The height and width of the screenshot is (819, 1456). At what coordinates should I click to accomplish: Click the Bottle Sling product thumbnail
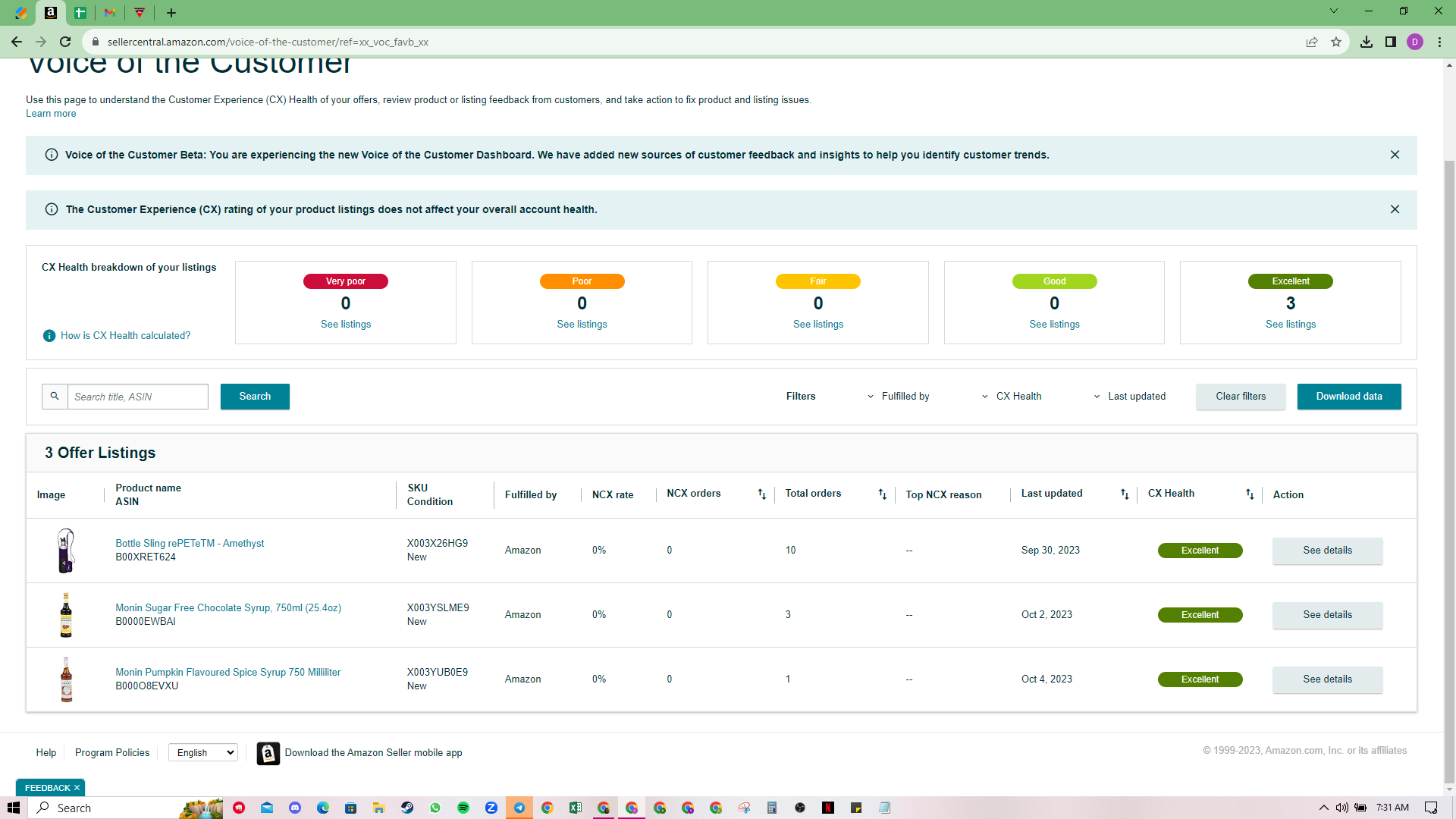tap(66, 551)
